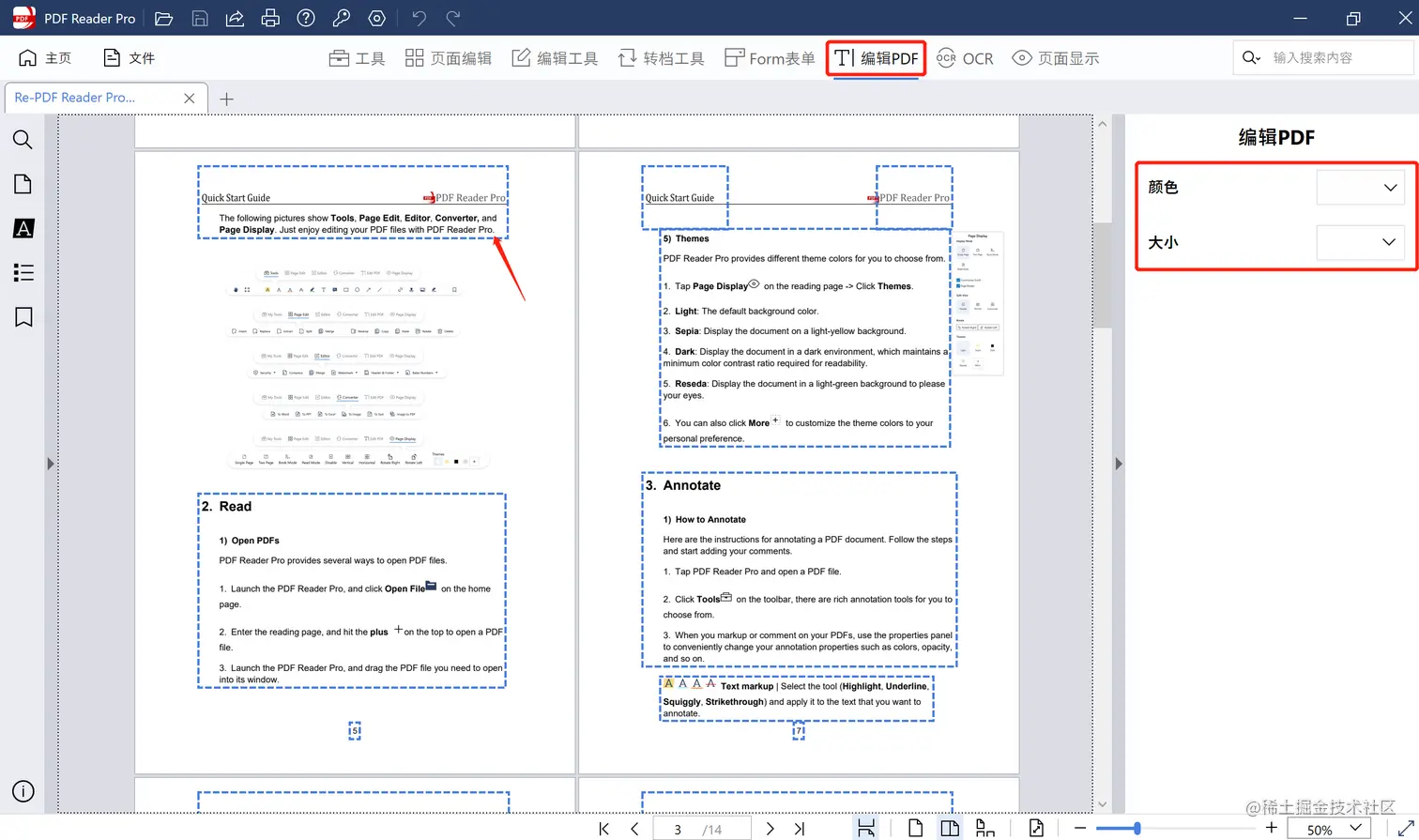Open the bookmarks panel icon
1419x840 pixels.
(x=23, y=317)
